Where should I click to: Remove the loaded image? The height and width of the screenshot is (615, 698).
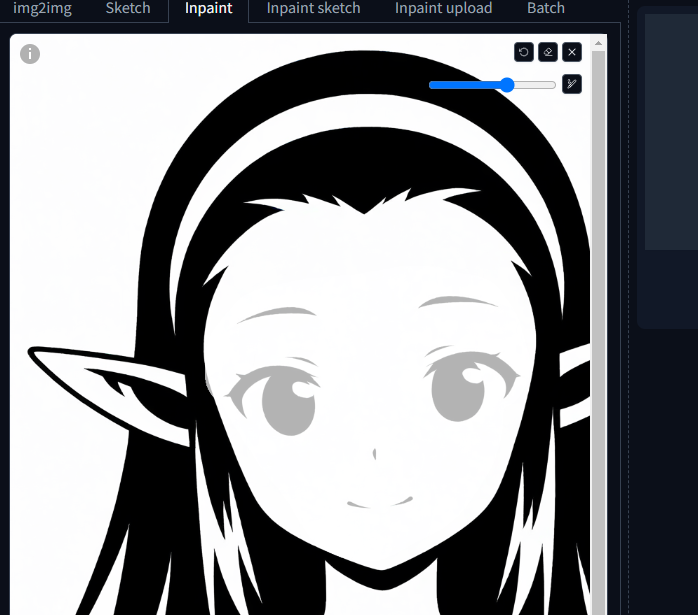click(x=572, y=52)
